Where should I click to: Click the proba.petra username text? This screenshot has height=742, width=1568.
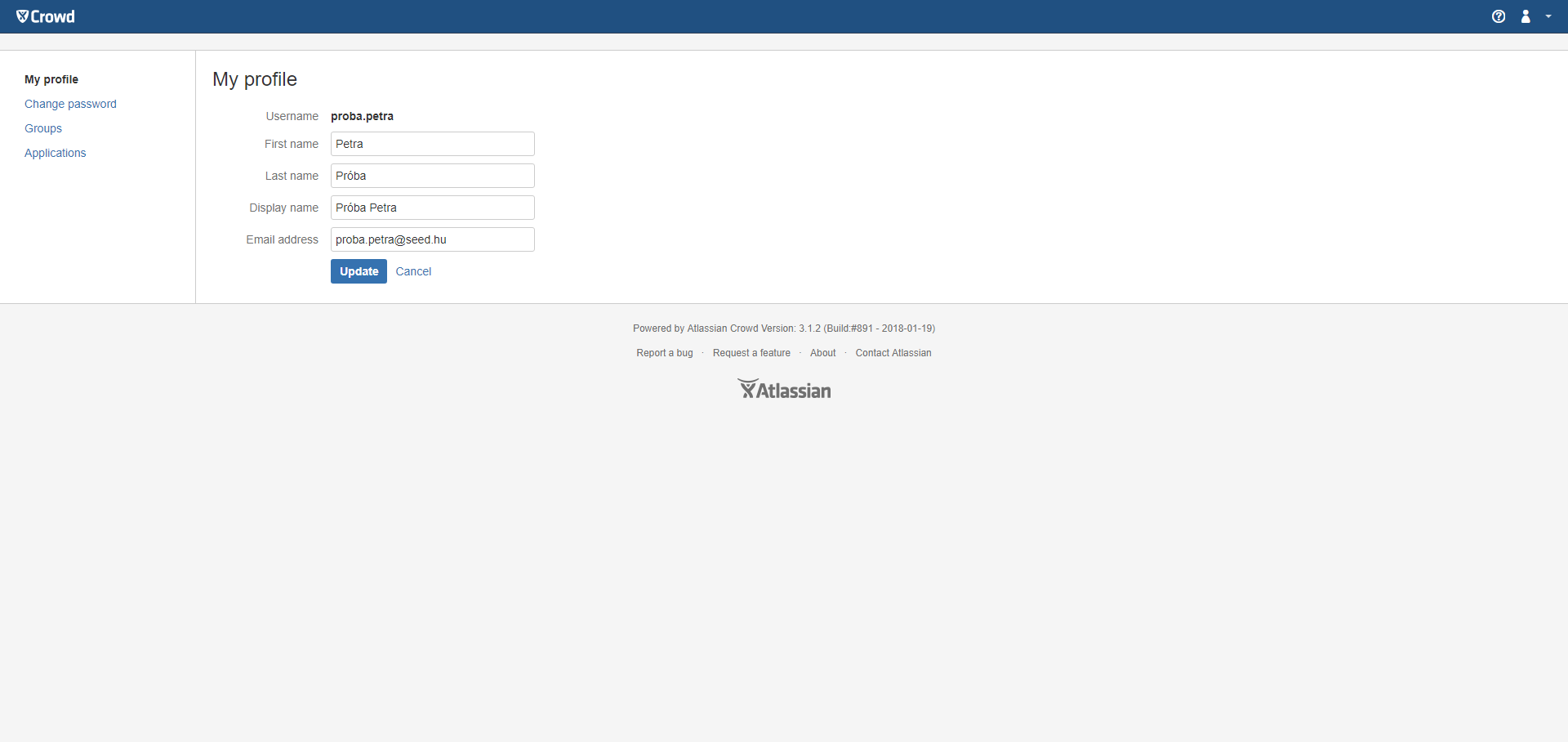click(362, 116)
